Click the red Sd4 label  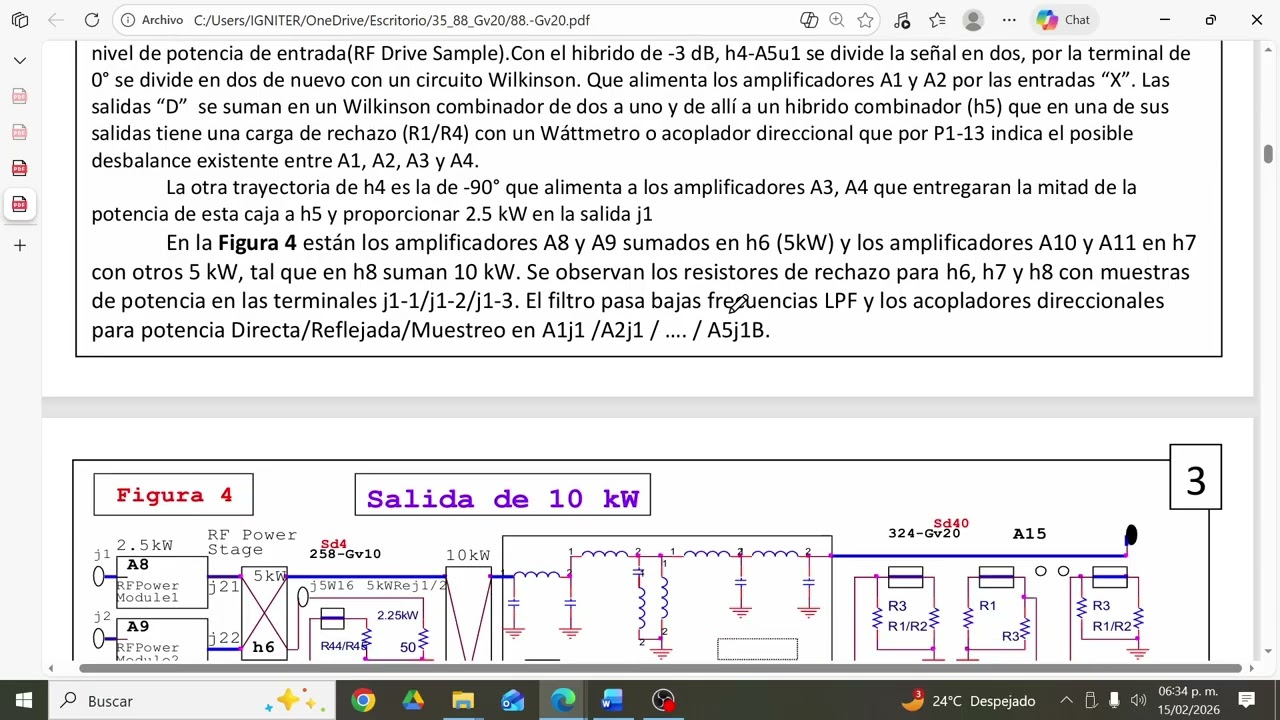(x=334, y=544)
